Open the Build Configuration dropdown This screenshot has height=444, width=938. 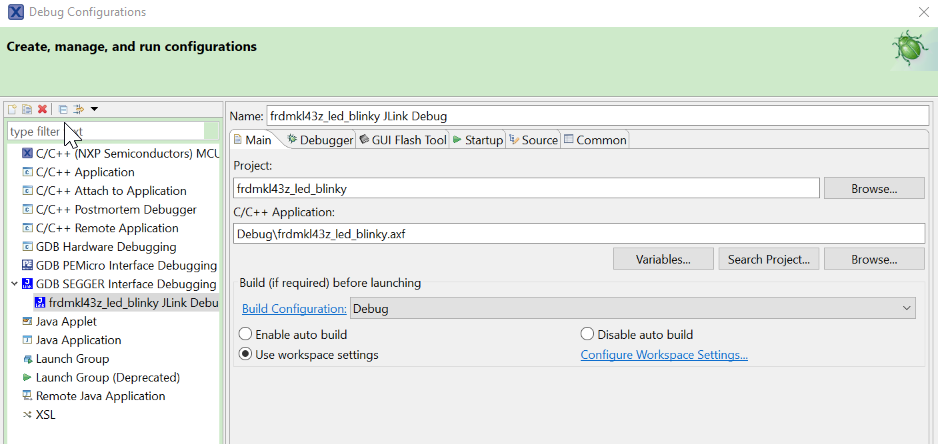coord(632,309)
